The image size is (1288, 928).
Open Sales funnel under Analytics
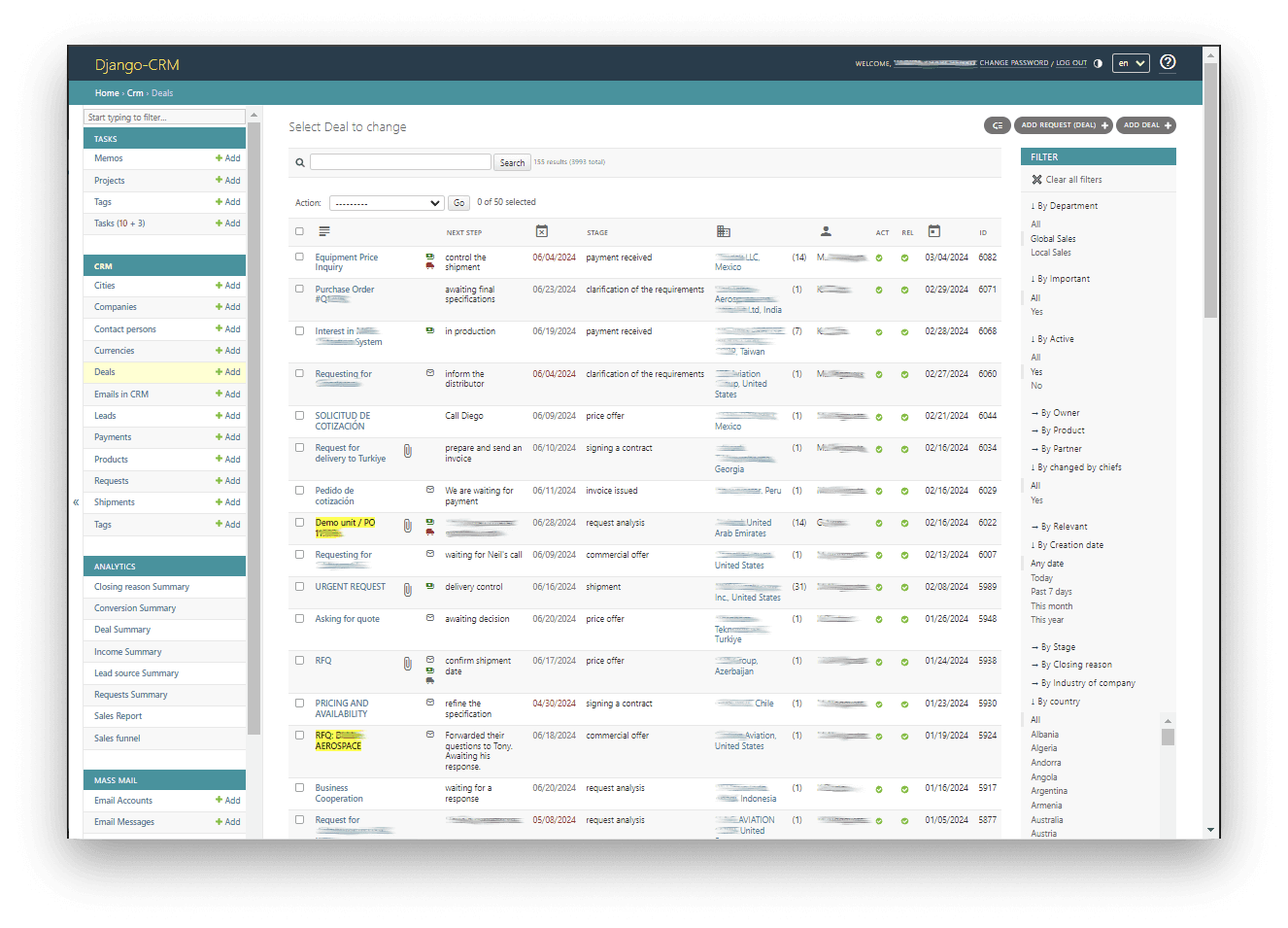[x=117, y=739]
